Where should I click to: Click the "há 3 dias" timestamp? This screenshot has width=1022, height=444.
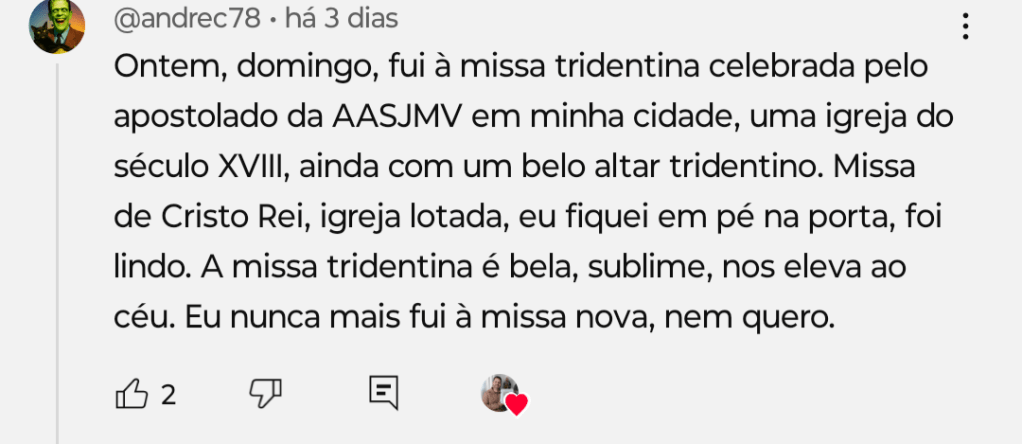tap(341, 18)
